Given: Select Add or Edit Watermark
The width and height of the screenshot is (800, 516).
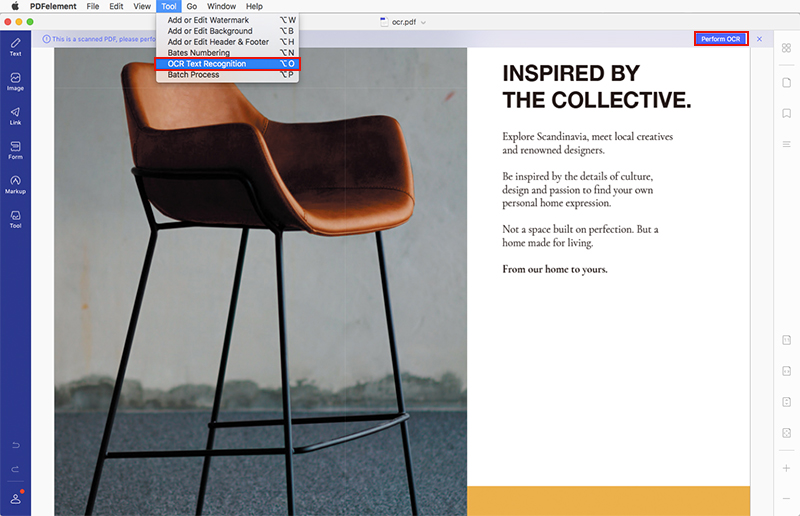Looking at the screenshot, I should [x=208, y=20].
